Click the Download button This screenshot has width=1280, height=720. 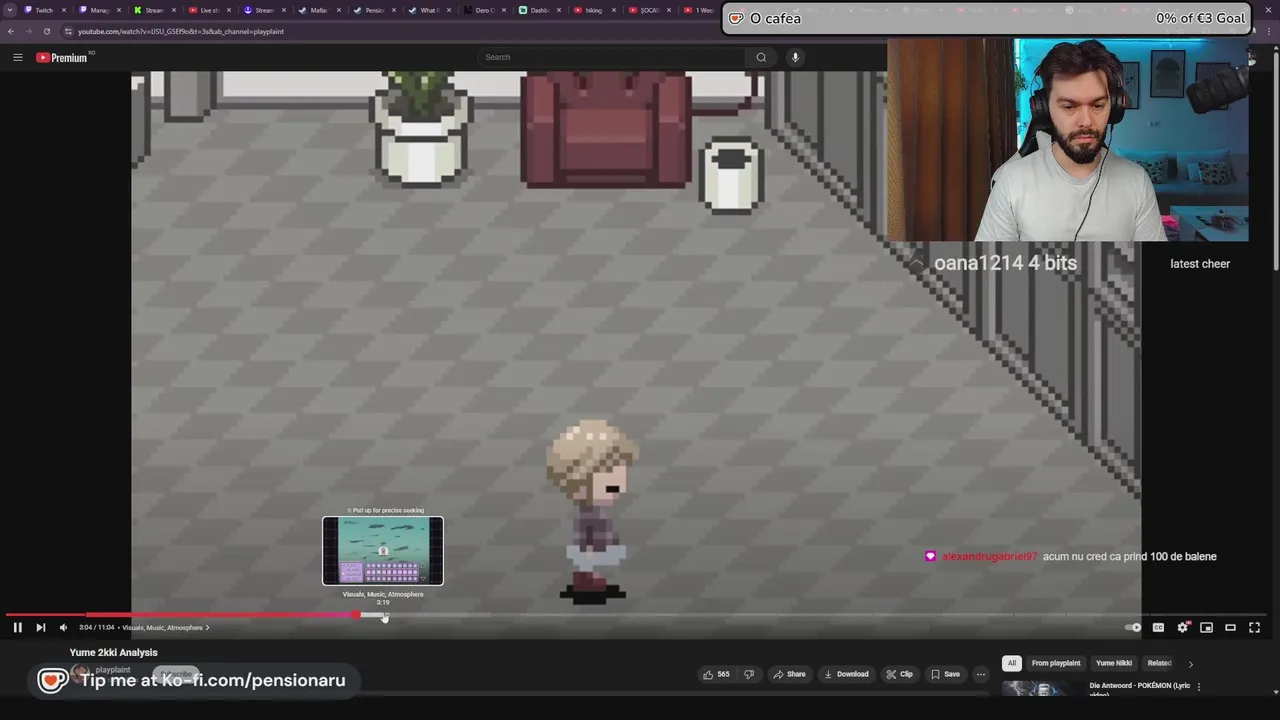(x=846, y=674)
